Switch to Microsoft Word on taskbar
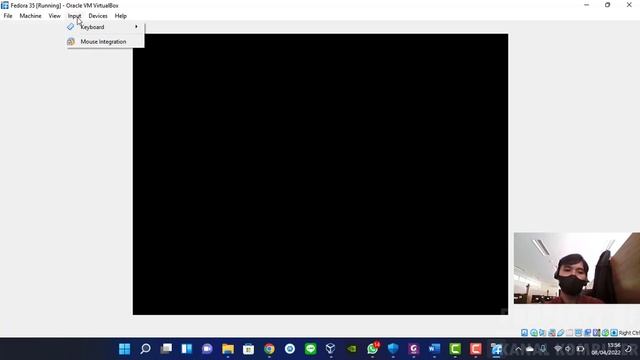Image resolution: width=640 pixels, height=360 pixels. click(x=434, y=349)
